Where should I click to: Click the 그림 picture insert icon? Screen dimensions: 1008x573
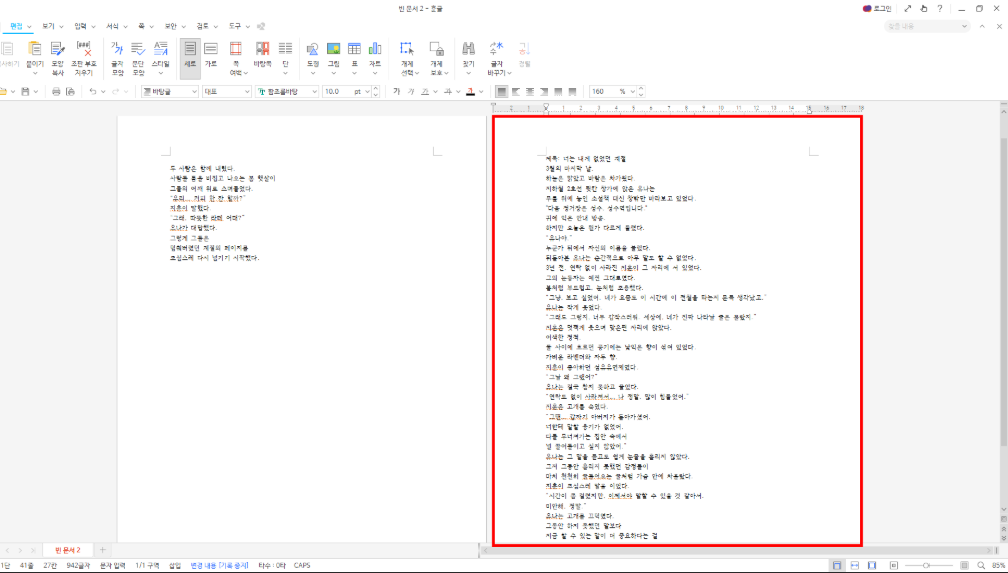(334, 49)
